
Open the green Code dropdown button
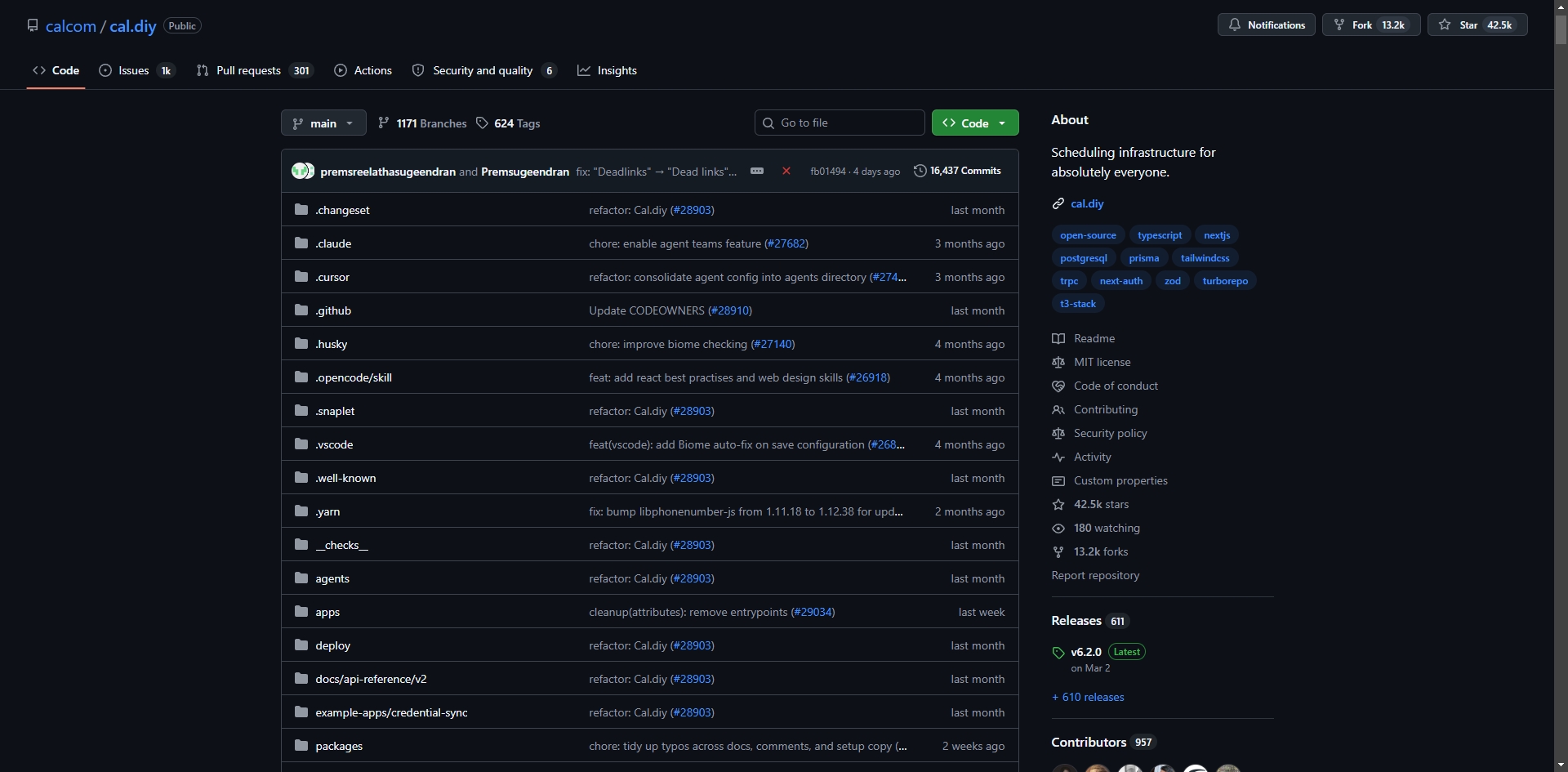point(975,123)
